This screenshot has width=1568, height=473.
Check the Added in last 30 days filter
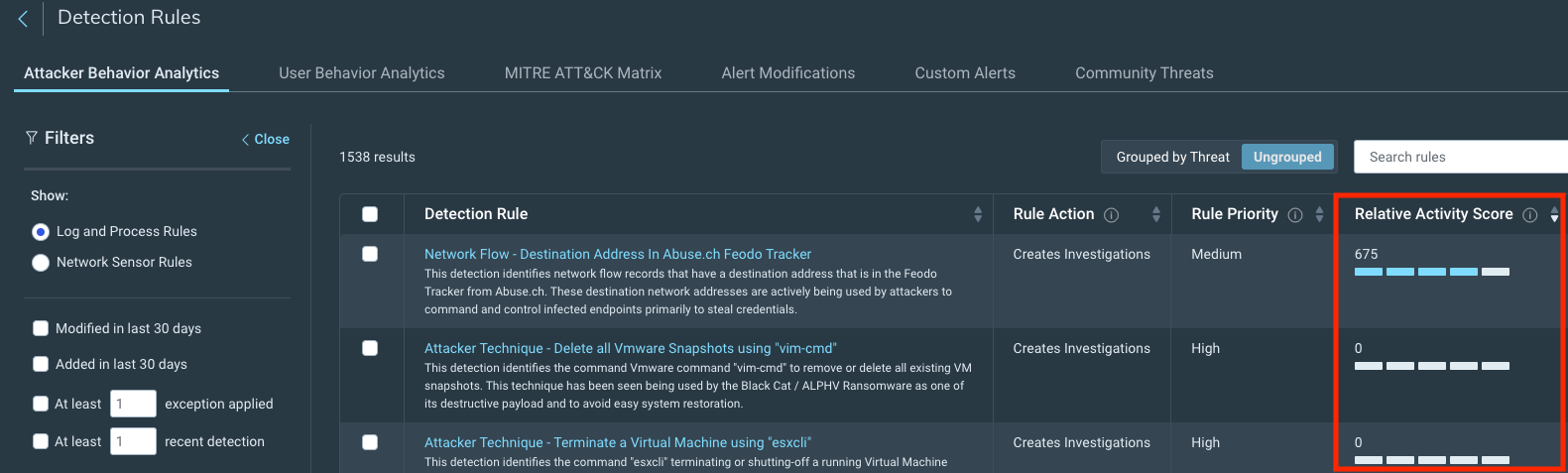click(41, 364)
